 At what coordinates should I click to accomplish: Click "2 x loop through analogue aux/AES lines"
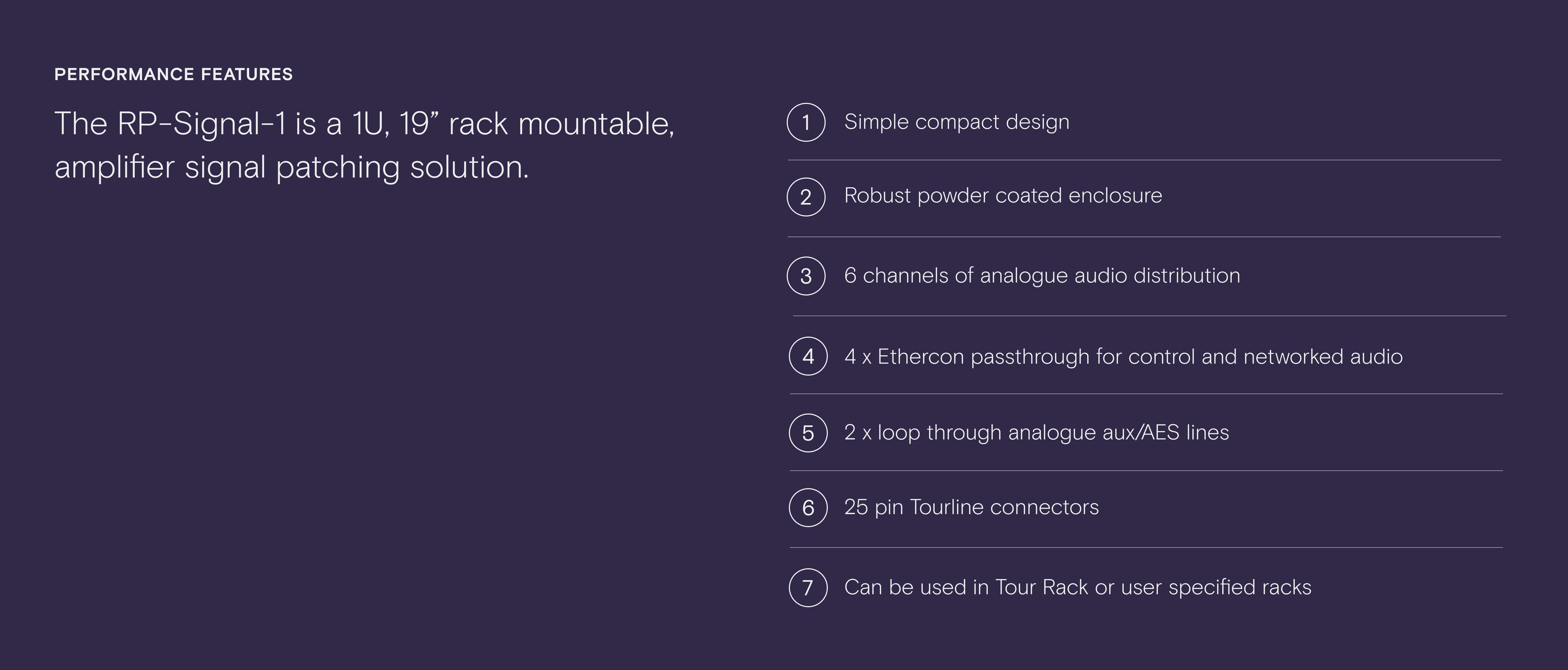coord(1036,432)
